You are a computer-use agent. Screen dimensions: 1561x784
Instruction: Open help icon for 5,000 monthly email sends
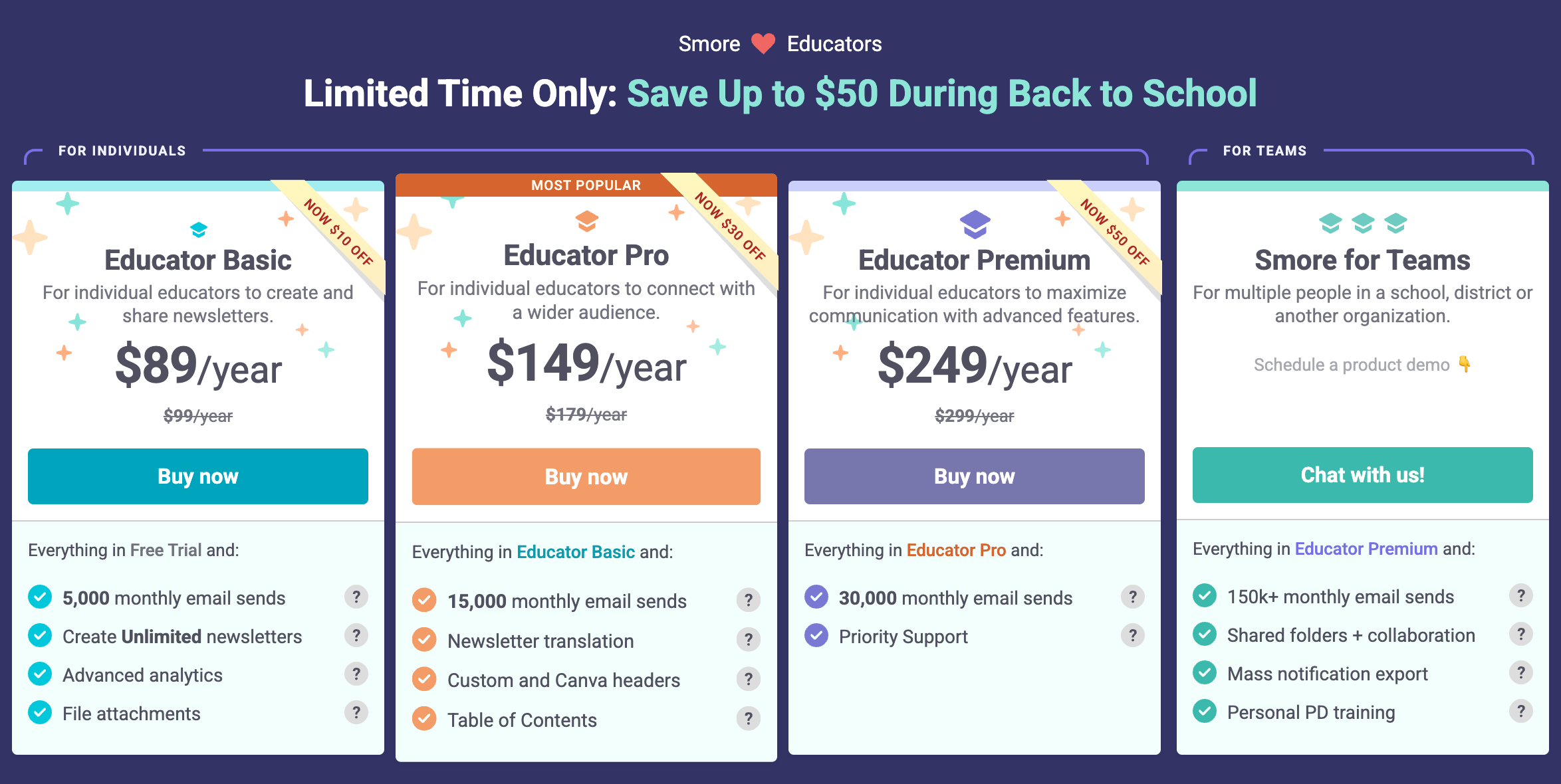(x=356, y=597)
